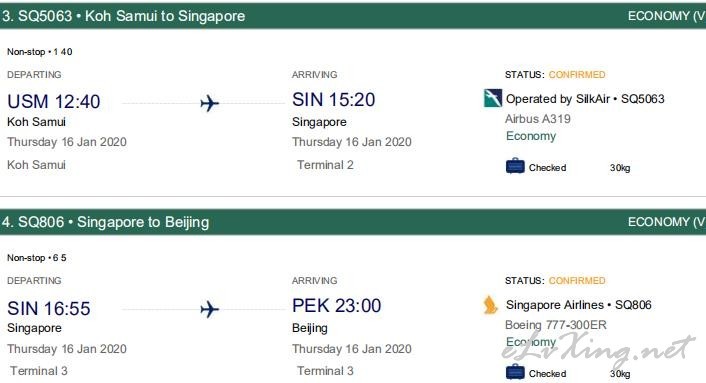Click the airplane icon between SIN and PEK

(209, 310)
